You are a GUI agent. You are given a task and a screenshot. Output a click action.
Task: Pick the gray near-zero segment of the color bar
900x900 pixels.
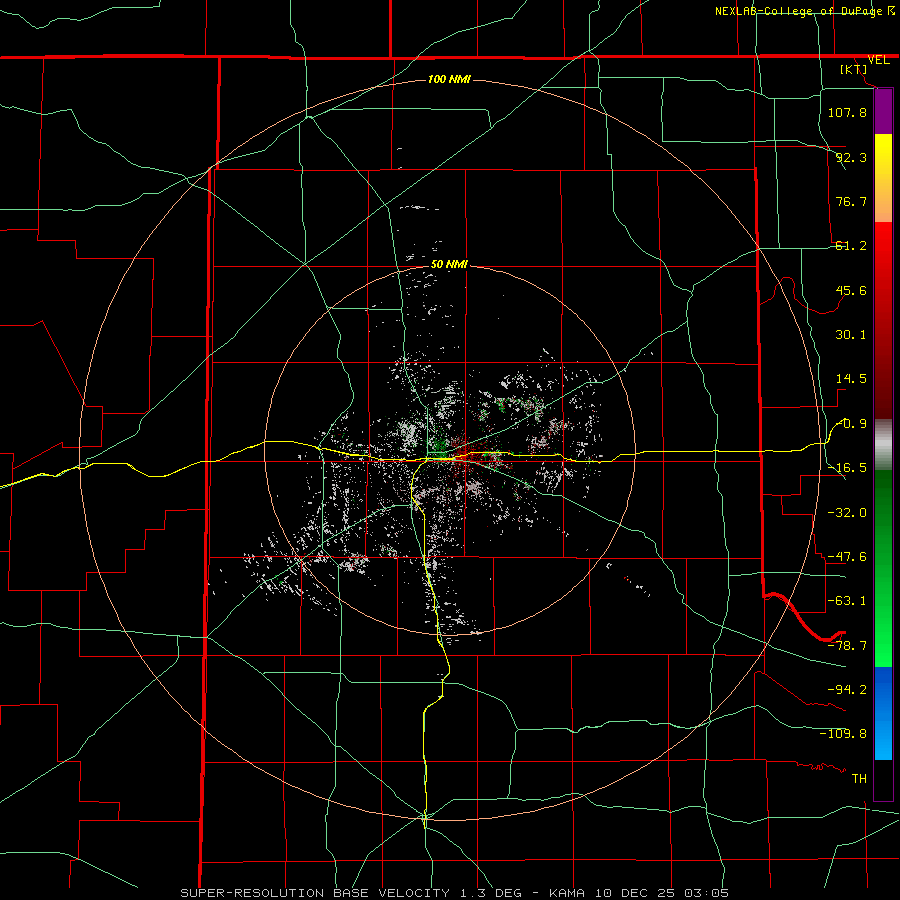[883, 444]
